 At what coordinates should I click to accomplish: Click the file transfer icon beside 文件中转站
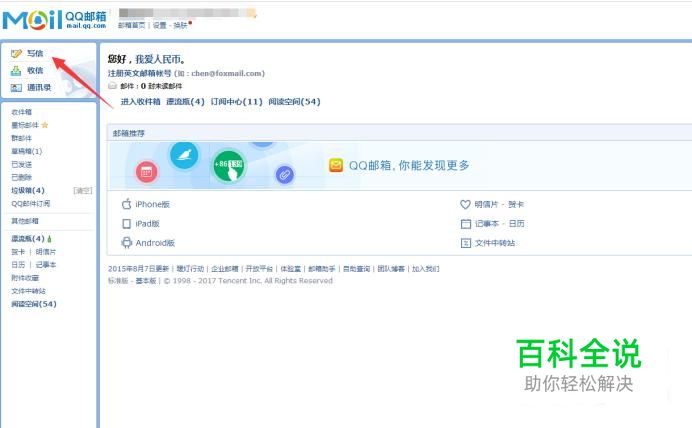(x=466, y=243)
